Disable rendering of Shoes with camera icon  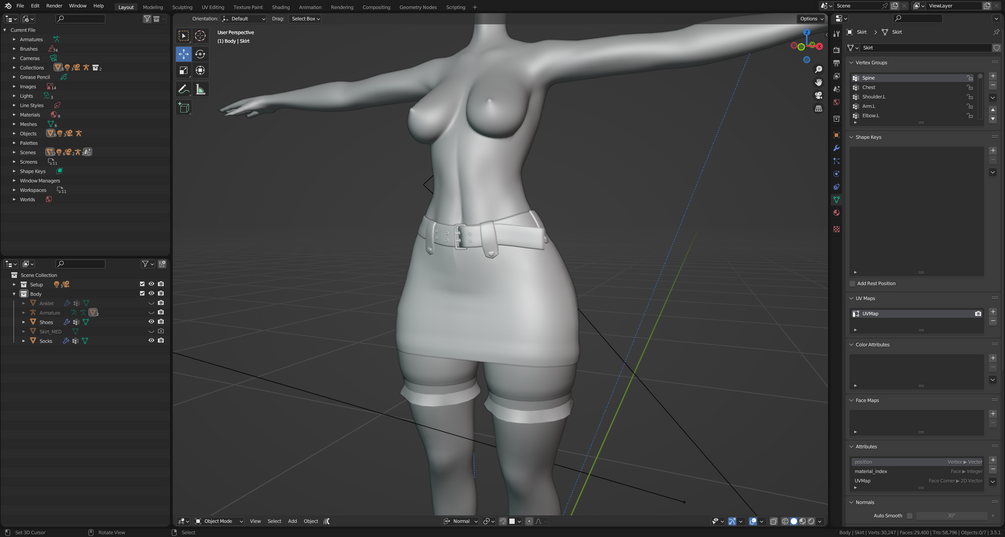tap(161, 322)
